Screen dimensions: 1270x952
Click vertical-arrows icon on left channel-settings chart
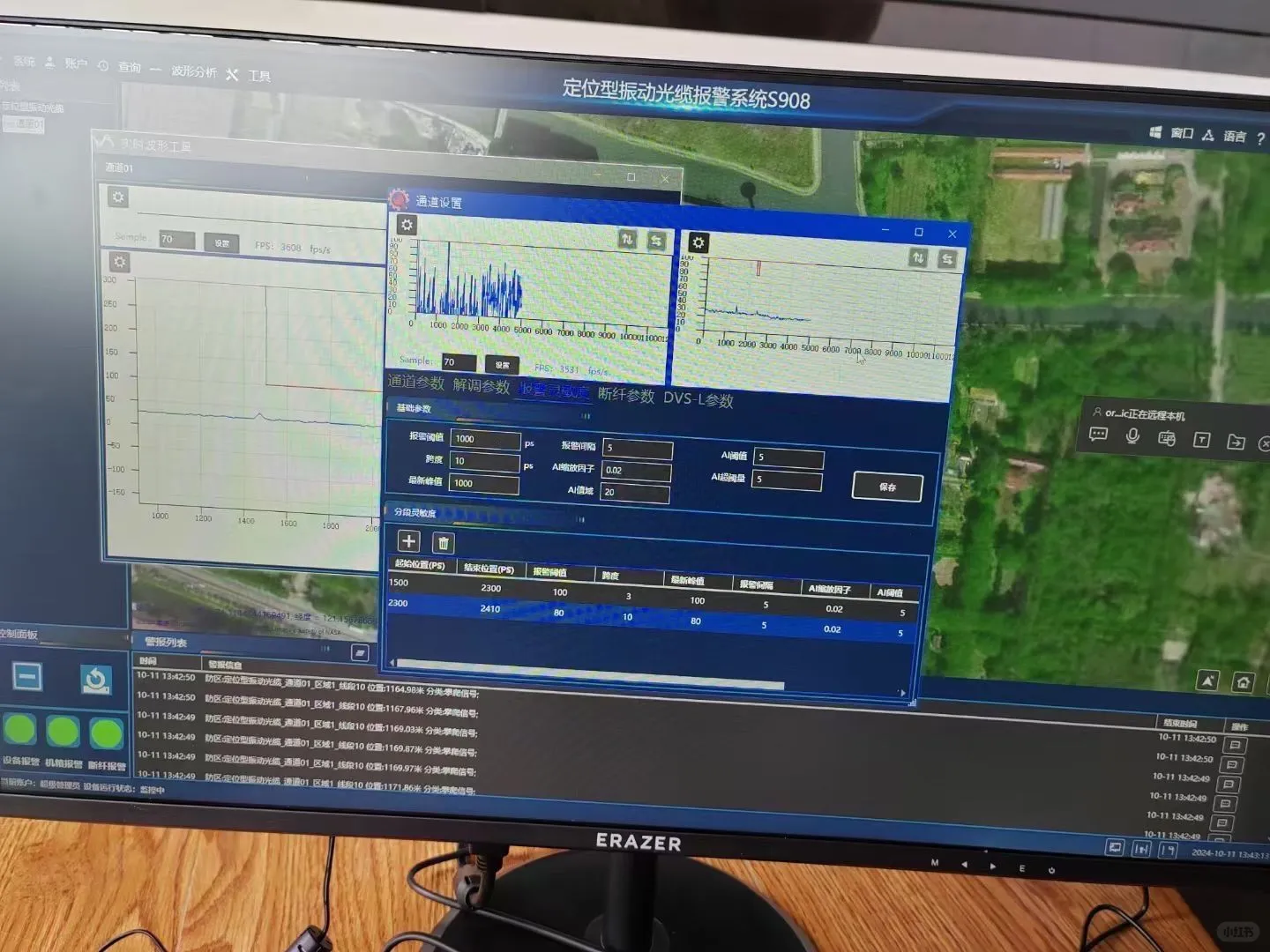coord(627,239)
